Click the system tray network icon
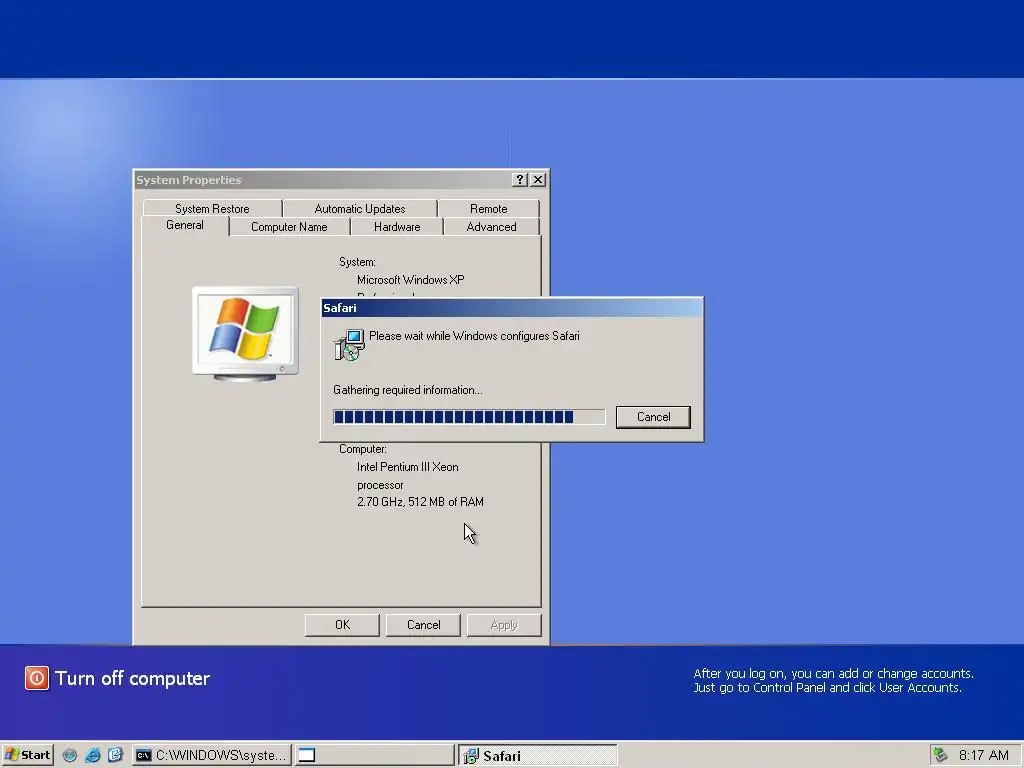Image resolution: width=1024 pixels, height=768 pixels. [x=940, y=755]
